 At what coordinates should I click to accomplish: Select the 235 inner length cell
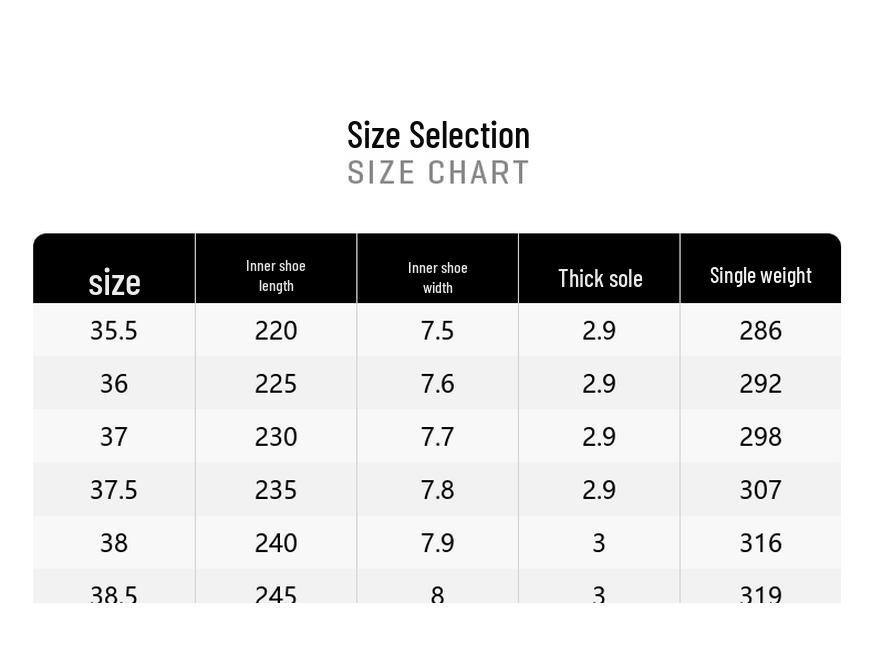276,490
